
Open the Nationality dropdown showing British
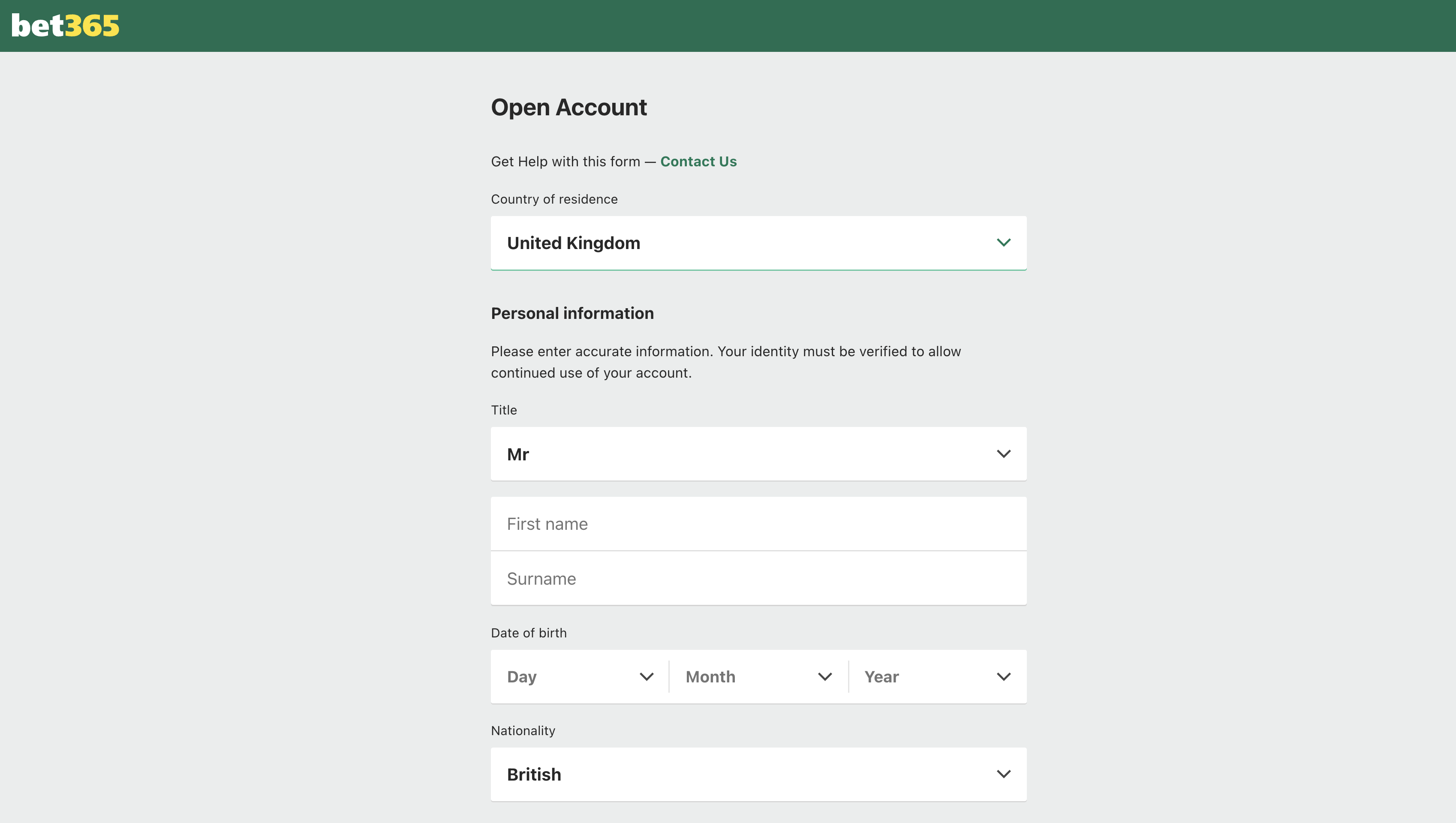(758, 775)
